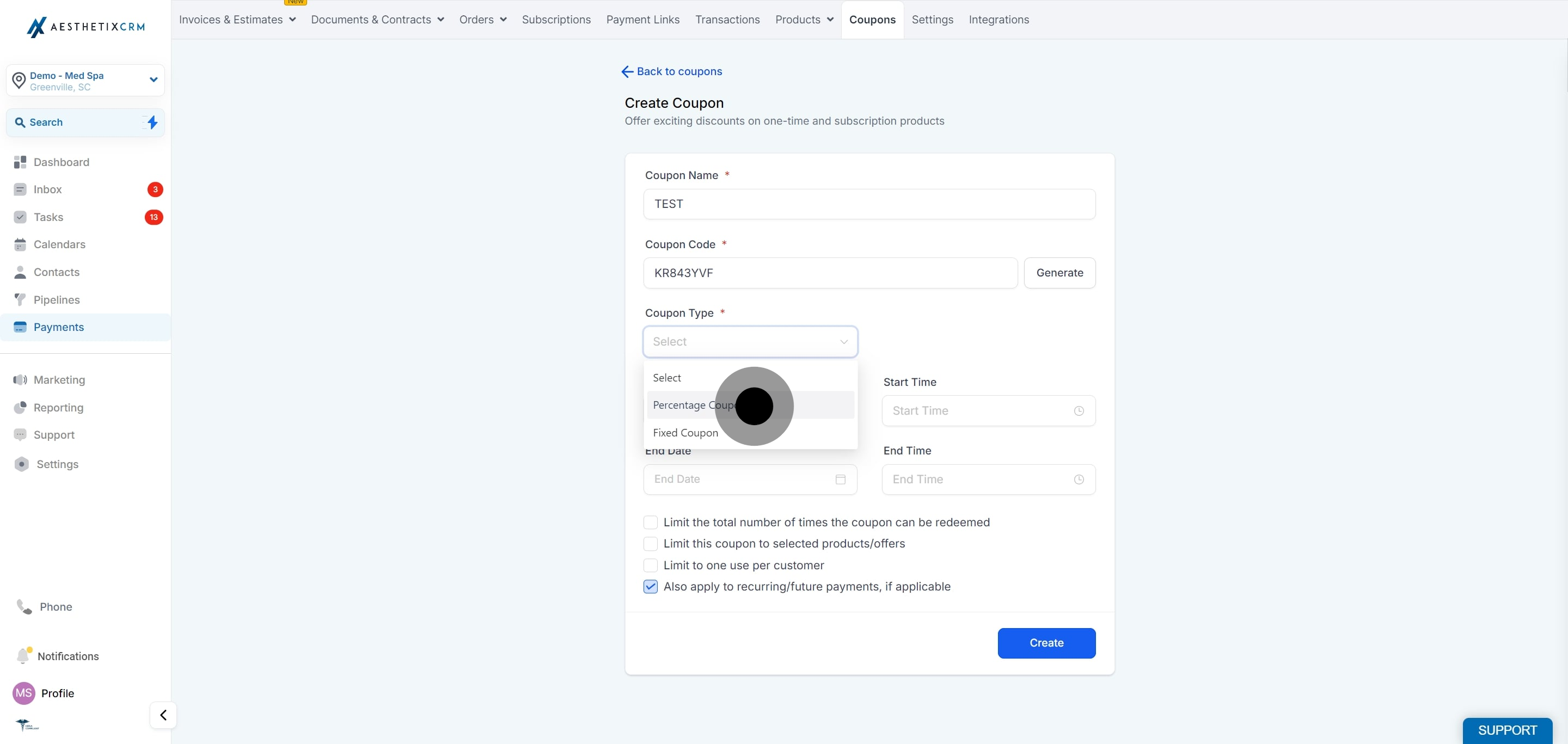The height and width of the screenshot is (744, 1568).
Task: Open the Subscriptions tab
Action: 556,20
